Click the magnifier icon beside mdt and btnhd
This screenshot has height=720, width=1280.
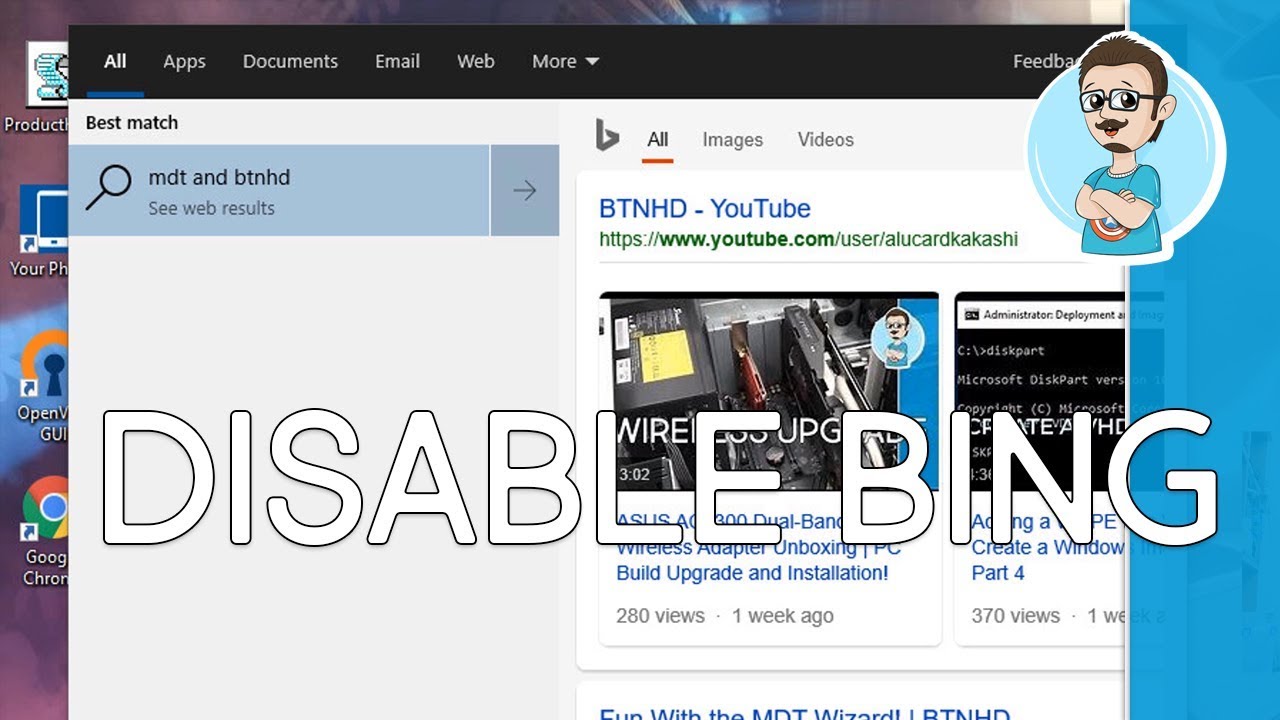click(108, 187)
